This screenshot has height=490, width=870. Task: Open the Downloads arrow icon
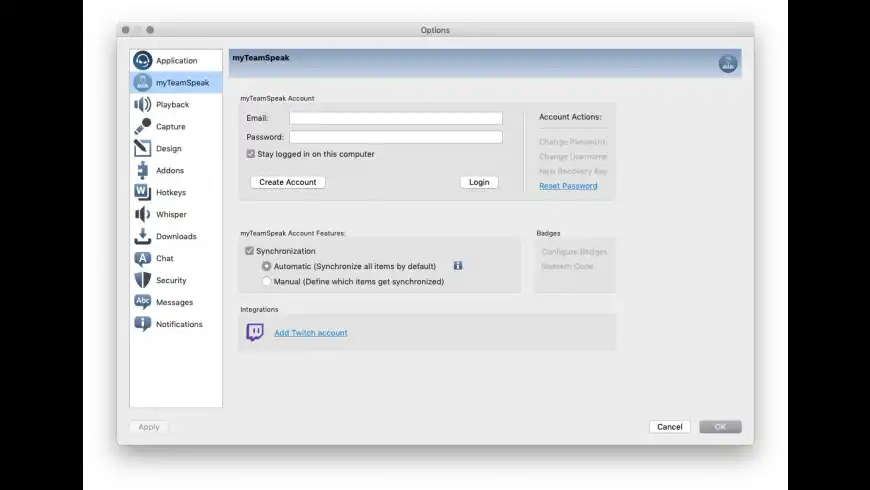pos(143,236)
